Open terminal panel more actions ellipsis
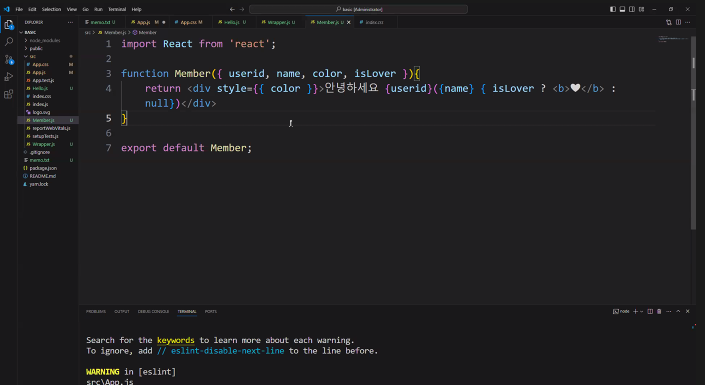 click(669, 311)
